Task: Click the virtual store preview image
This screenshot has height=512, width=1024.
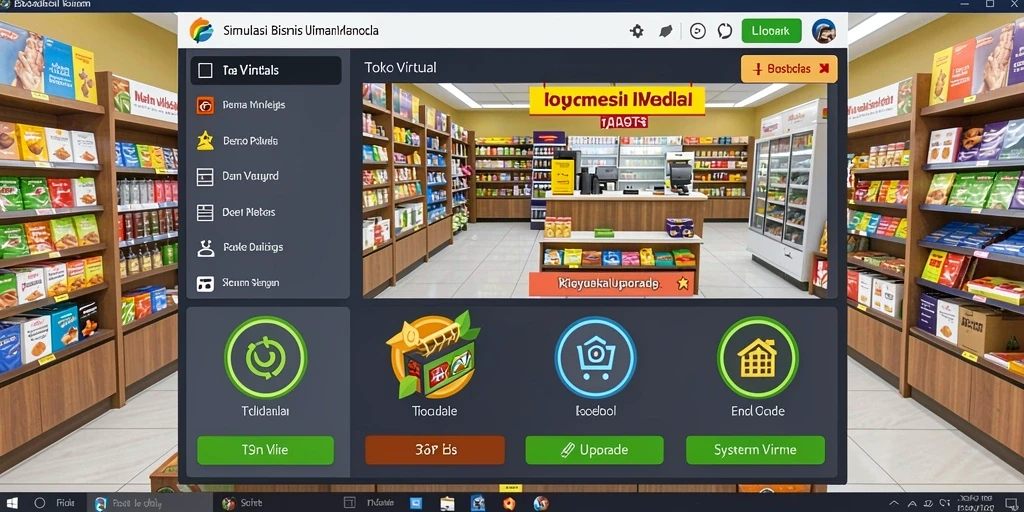Action: (593, 190)
